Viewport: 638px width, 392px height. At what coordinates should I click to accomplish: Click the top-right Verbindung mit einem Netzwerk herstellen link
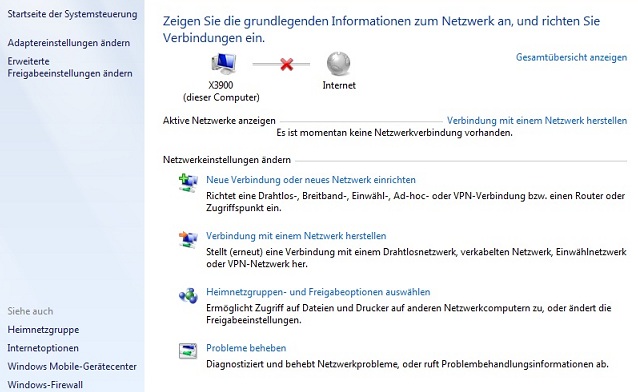(x=537, y=120)
